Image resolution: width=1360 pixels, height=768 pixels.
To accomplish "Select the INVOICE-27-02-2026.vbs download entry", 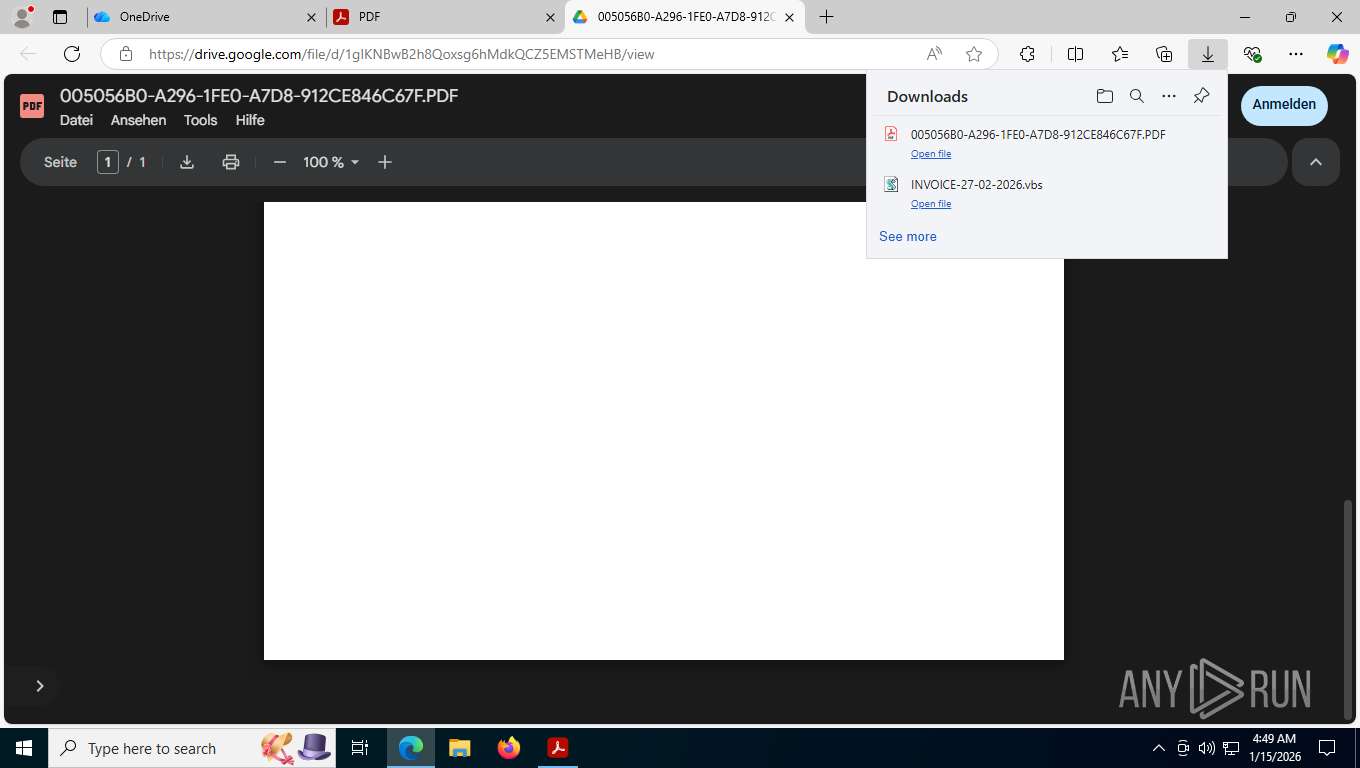I will coord(1047,193).
